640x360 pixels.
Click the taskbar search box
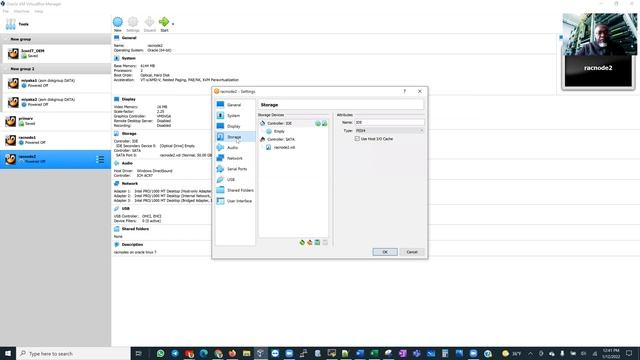[73, 353]
